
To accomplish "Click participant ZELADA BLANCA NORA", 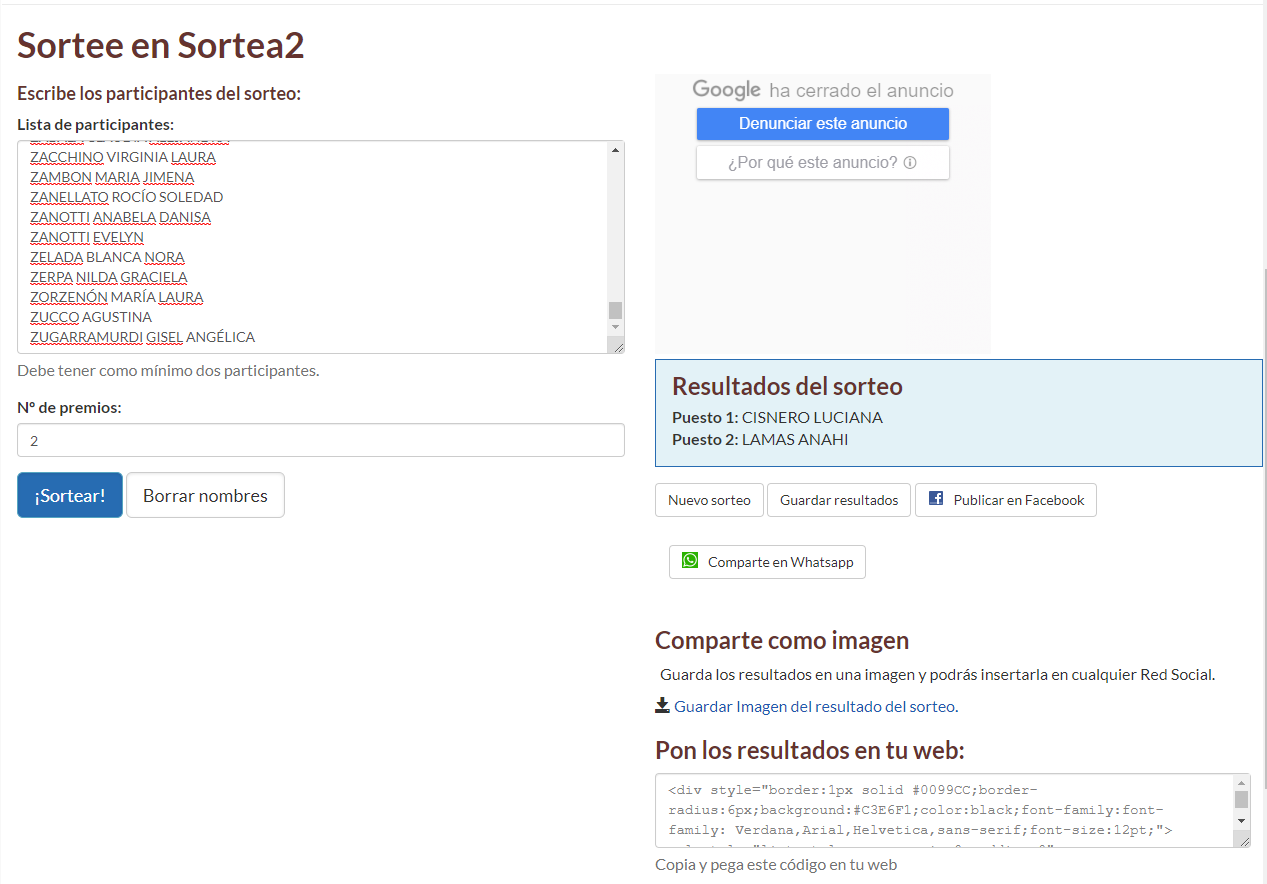I will point(107,257).
